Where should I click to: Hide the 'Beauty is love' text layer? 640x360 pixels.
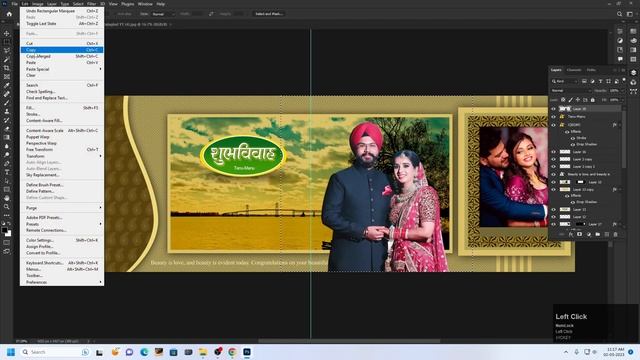[554, 174]
